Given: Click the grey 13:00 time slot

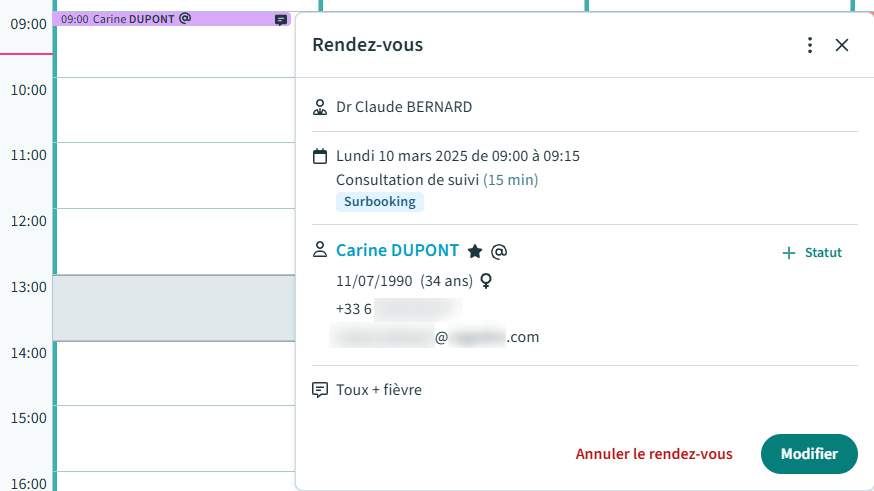Looking at the screenshot, I should click(173, 307).
